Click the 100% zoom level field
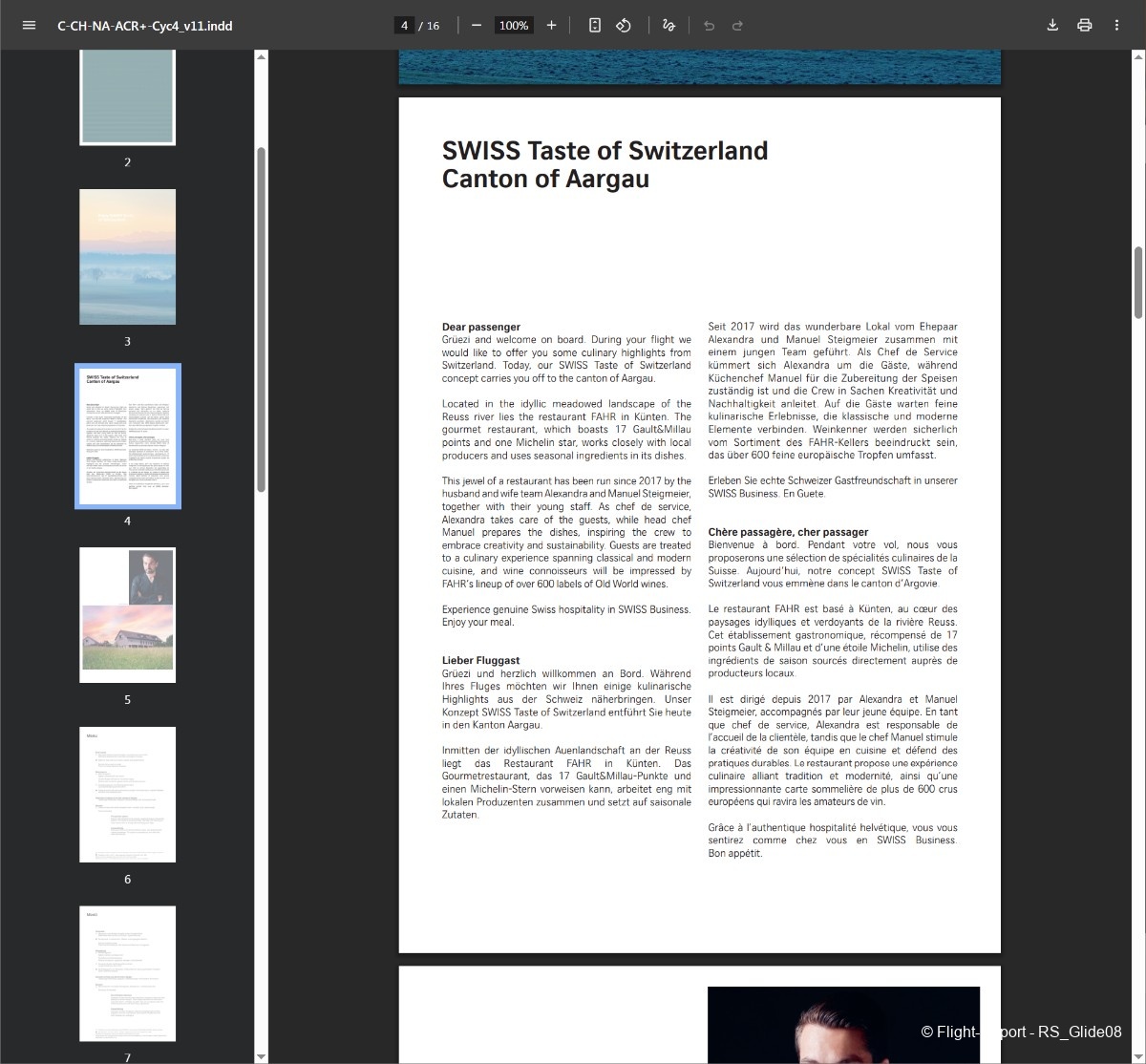Image resolution: width=1146 pixels, height=1064 pixels. 514,26
